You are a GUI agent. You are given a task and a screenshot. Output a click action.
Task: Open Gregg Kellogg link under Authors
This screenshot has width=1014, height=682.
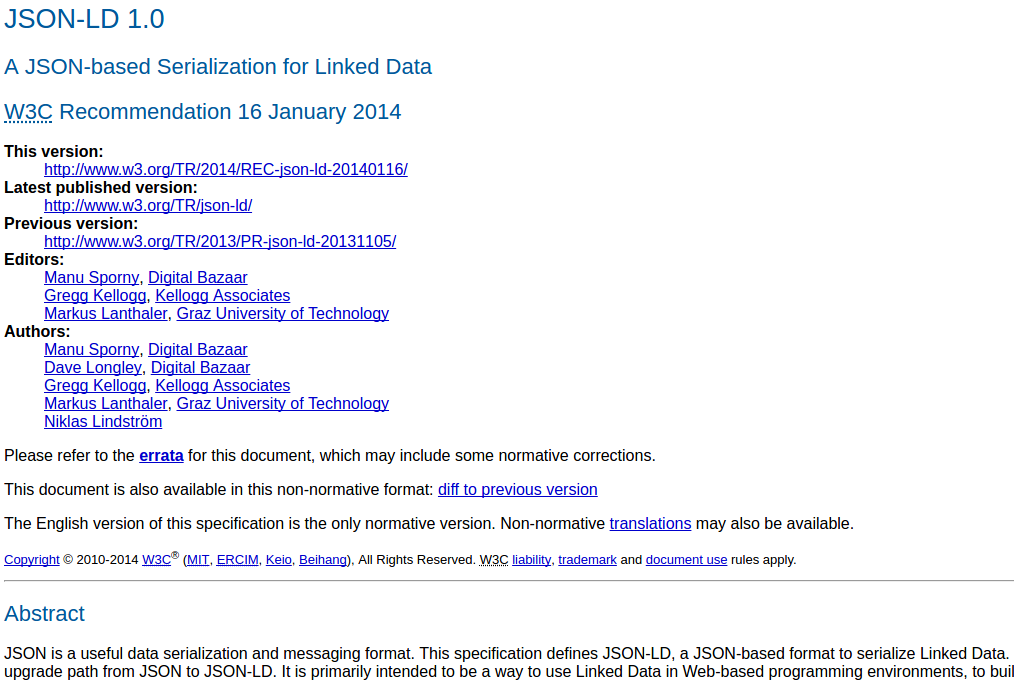95,386
